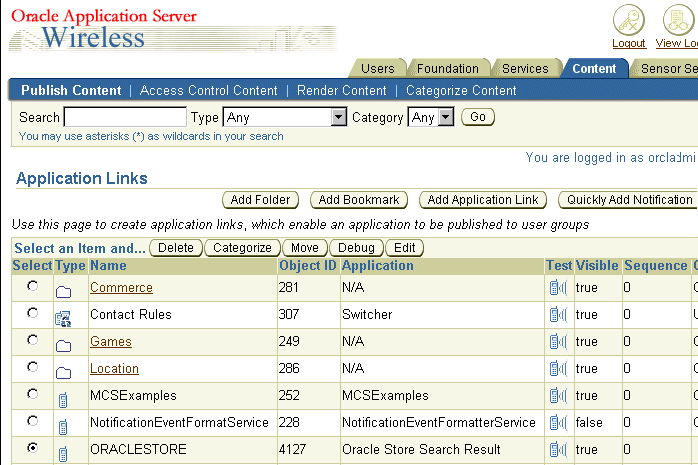This screenshot has height=465, width=698.
Task: Select the Commerce row radio button
Action: point(32,286)
